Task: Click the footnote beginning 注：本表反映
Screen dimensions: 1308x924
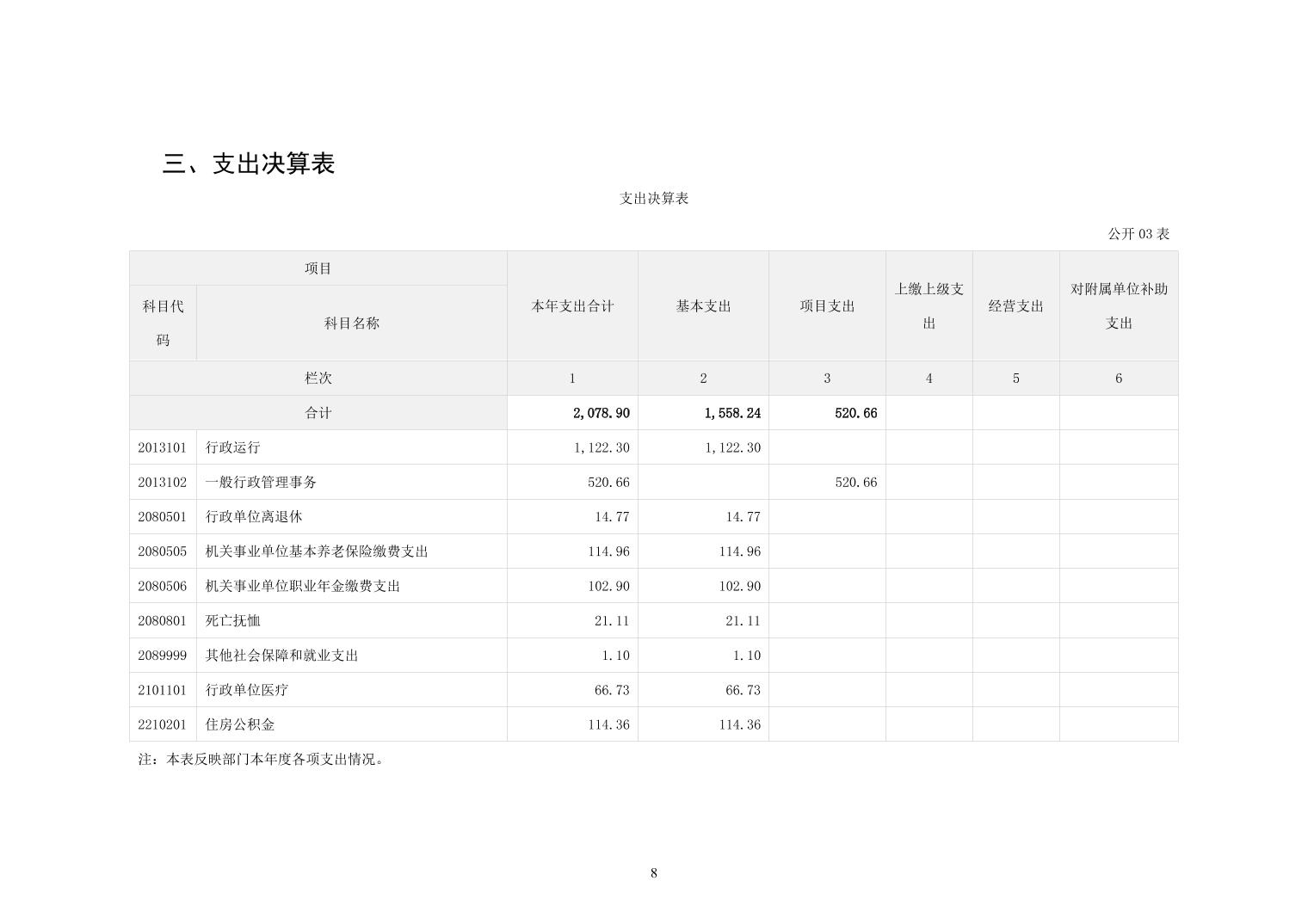Action: pyautogui.click(x=262, y=760)
